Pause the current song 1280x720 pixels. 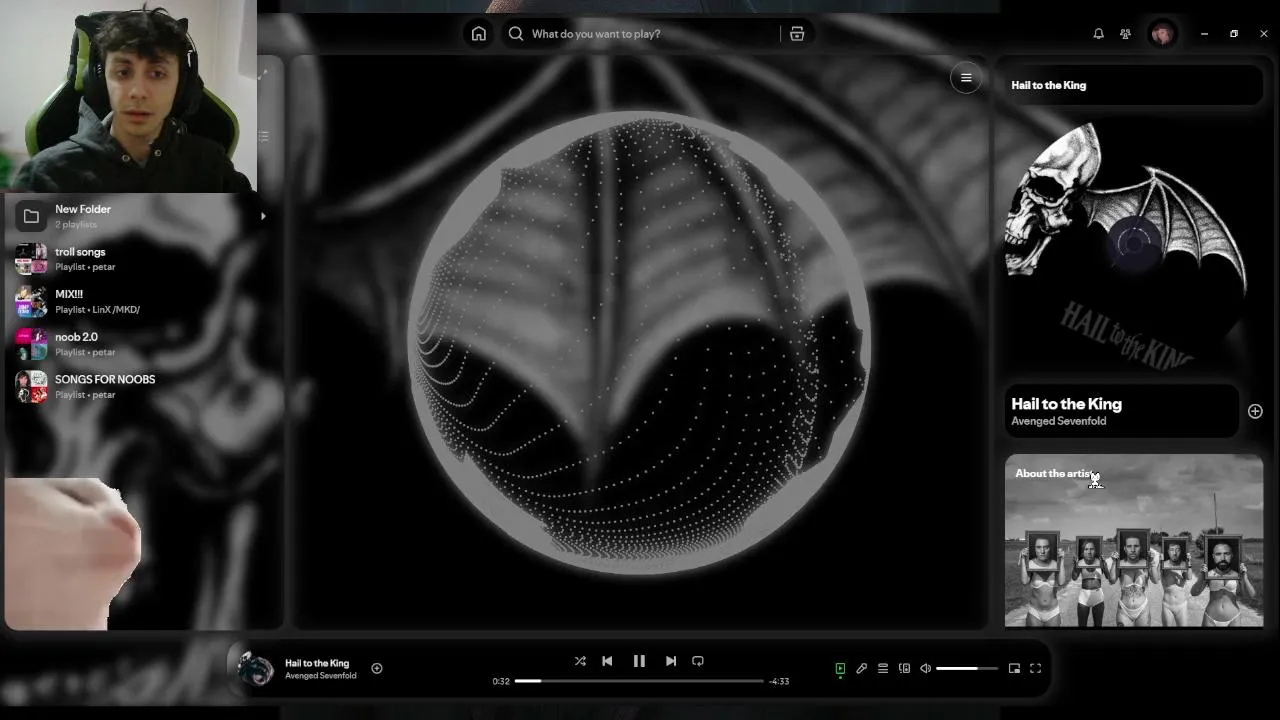(x=639, y=661)
